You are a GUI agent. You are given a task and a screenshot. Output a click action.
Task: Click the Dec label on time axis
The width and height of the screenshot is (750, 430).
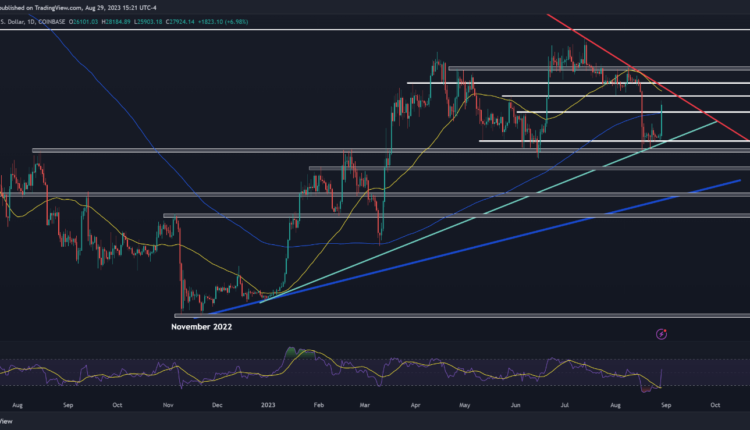coord(219,407)
